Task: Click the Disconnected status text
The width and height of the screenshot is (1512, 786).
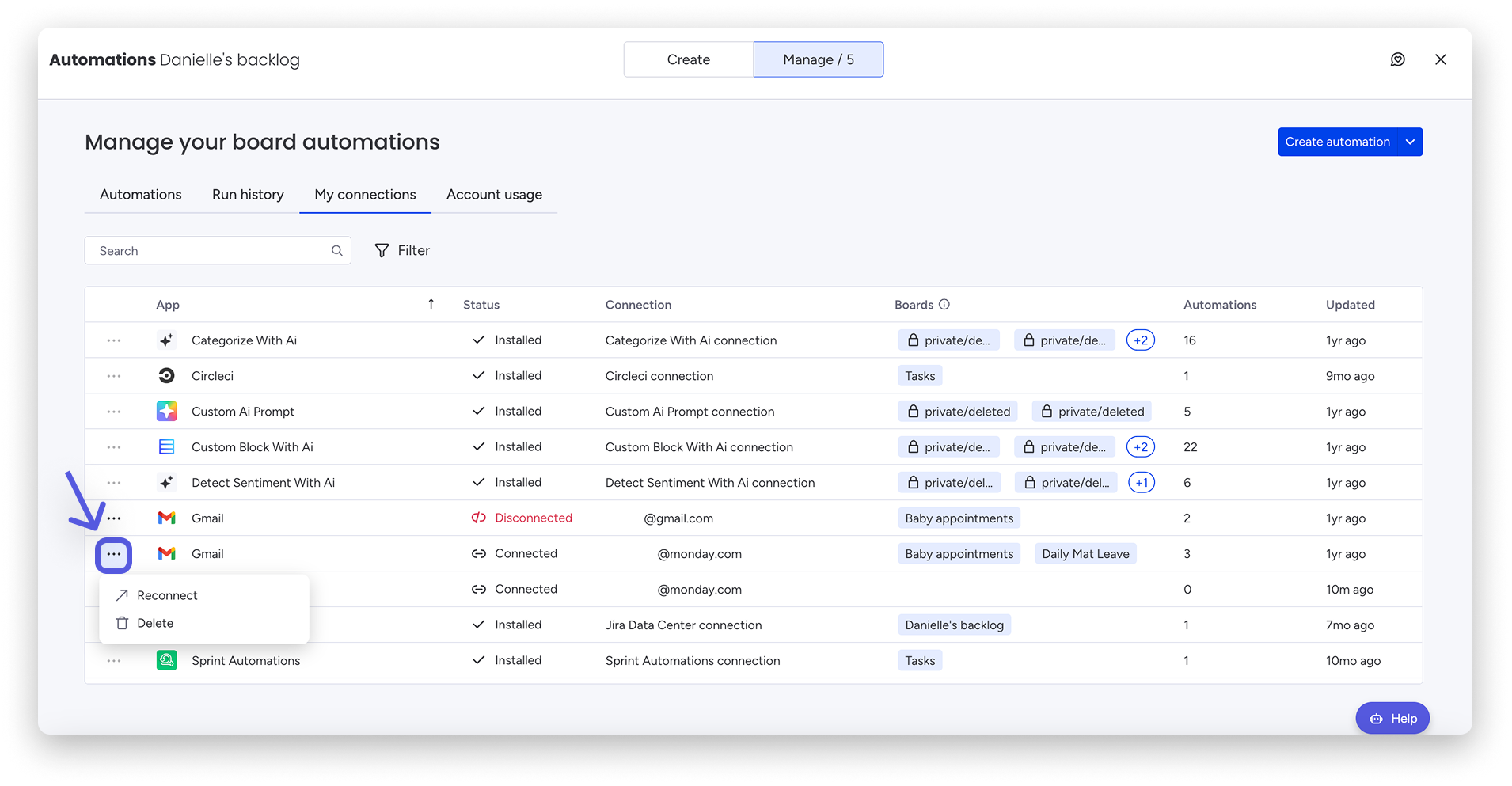Action: [534, 518]
